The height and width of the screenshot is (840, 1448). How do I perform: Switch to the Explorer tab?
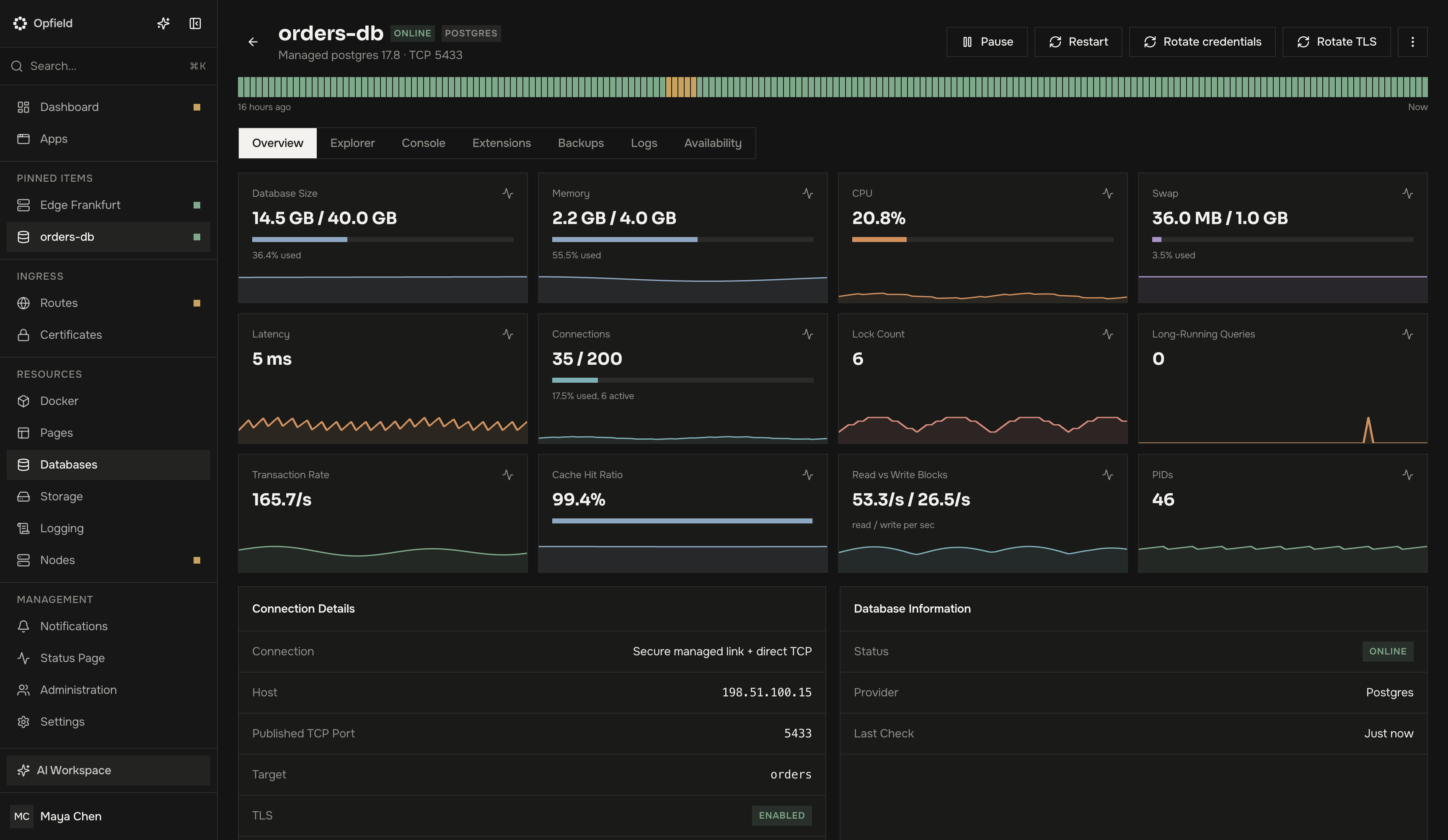(352, 143)
